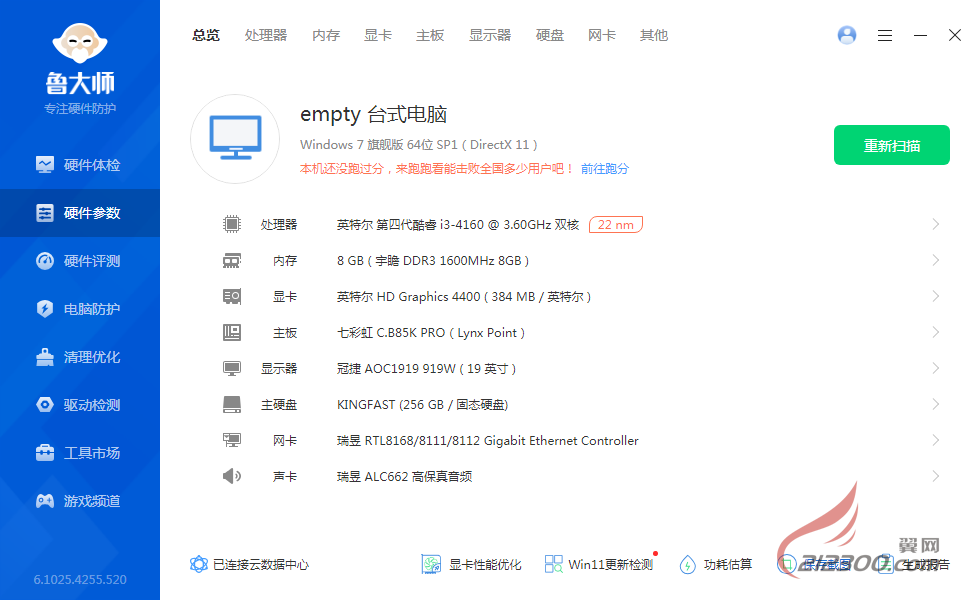Expand the 显示器 row chevron
Image resolution: width=980 pixels, height=600 pixels.
click(936, 368)
